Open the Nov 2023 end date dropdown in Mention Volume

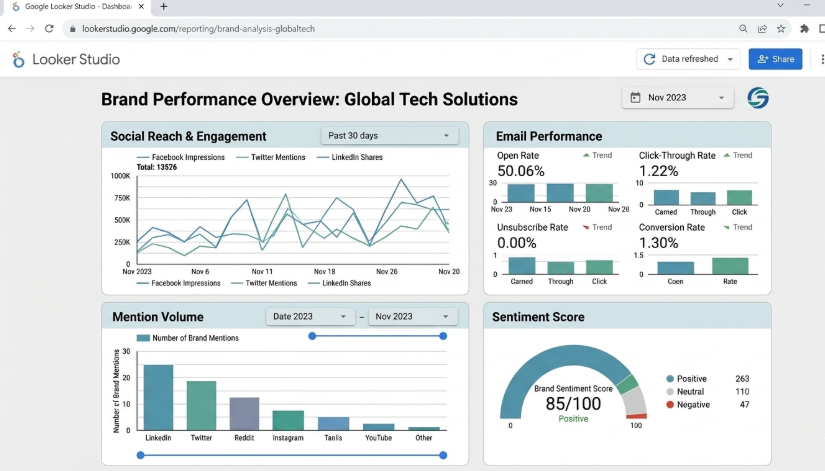[x=412, y=316]
